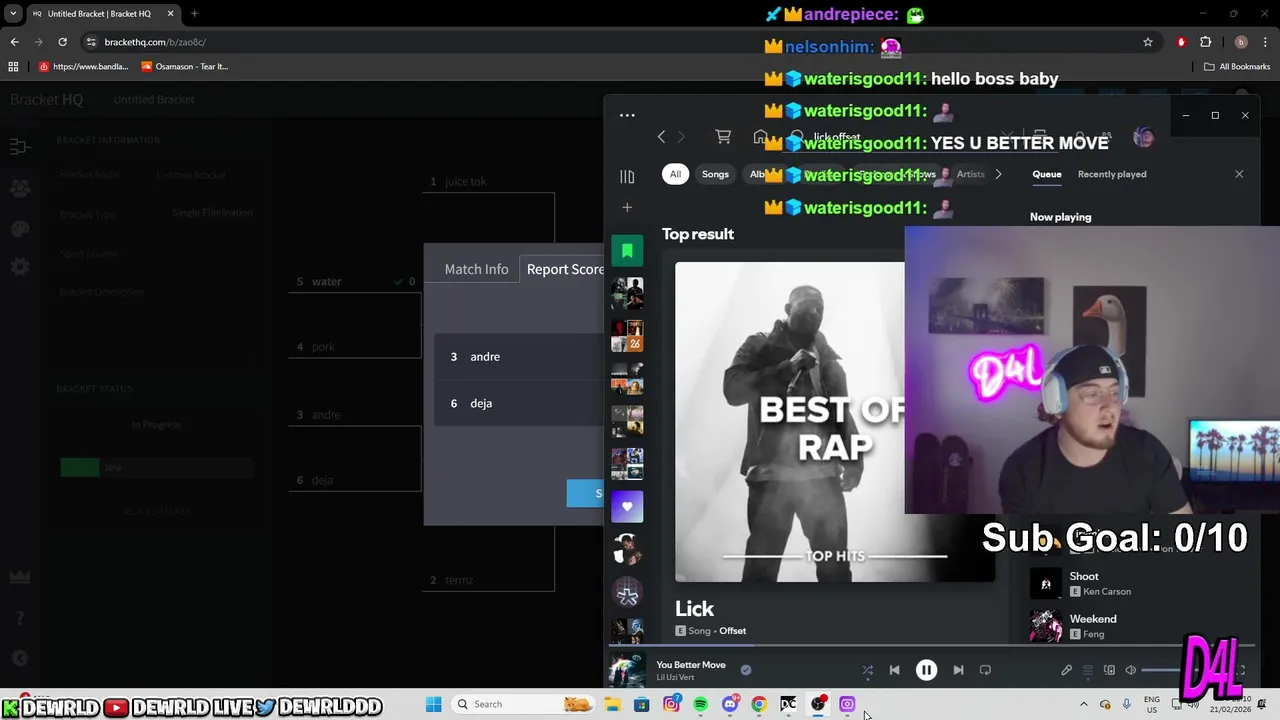The width and height of the screenshot is (1280, 720).
Task: Open Discord from the taskbar
Action: [x=730, y=704]
